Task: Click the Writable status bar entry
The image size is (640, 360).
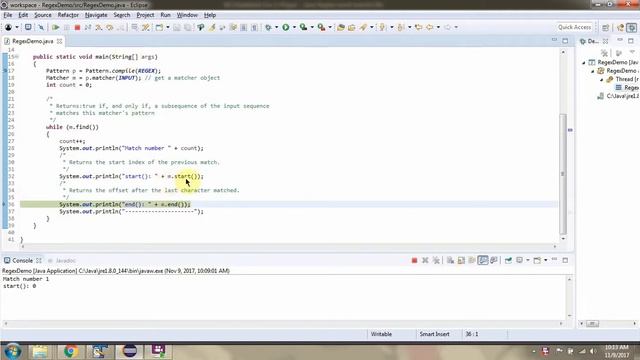Action: tap(381, 334)
